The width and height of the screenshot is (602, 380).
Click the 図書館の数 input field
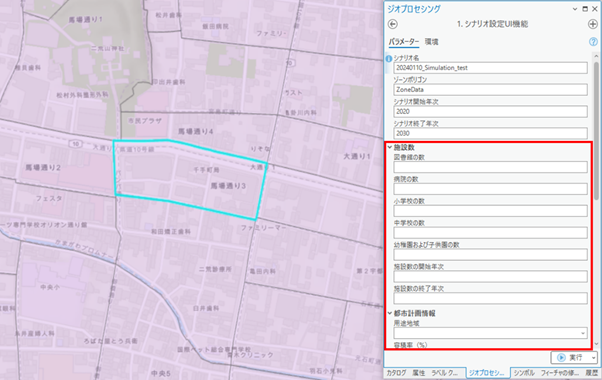tap(490, 167)
